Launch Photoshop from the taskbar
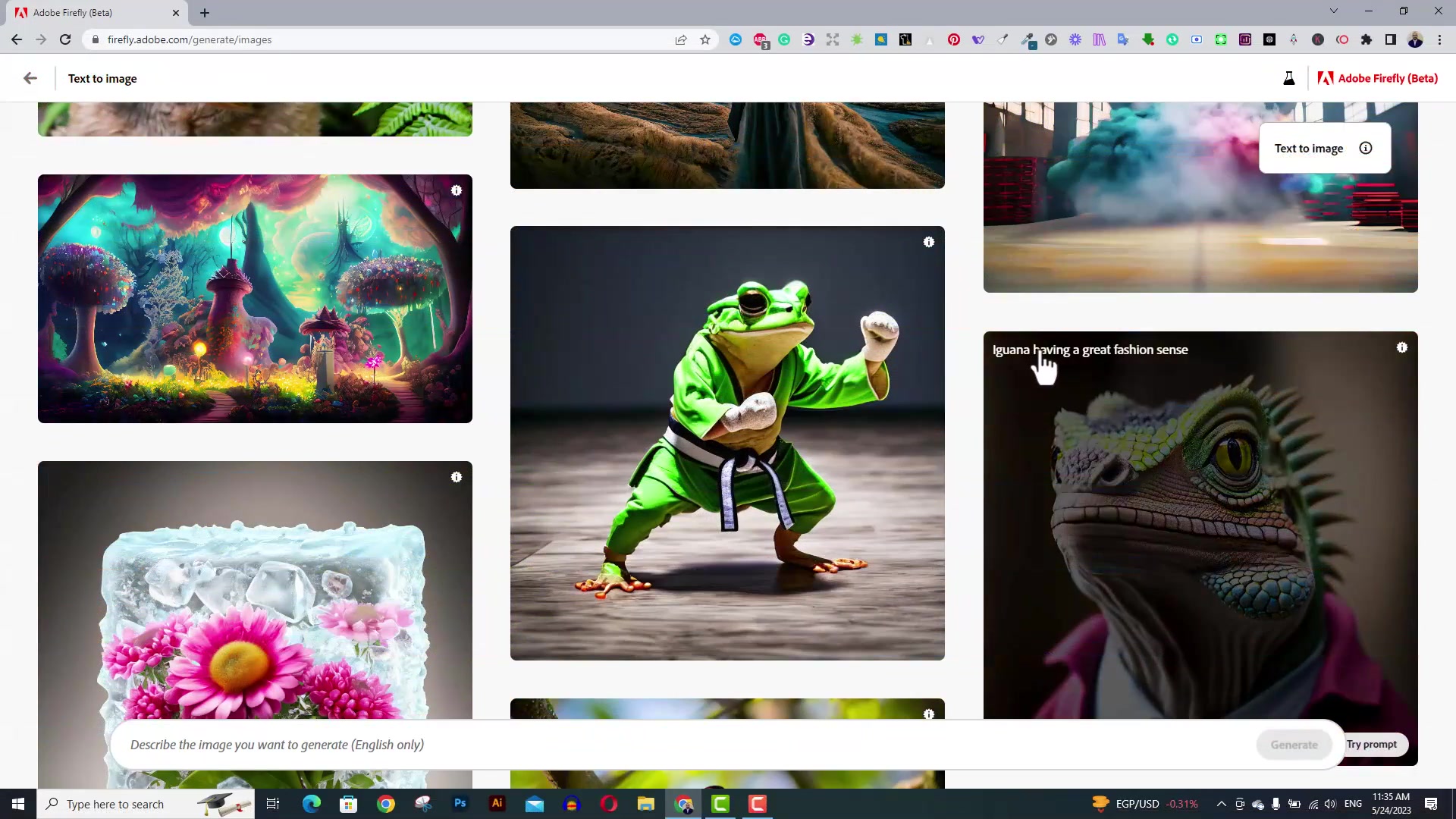This screenshot has height=819, width=1456. click(x=460, y=804)
